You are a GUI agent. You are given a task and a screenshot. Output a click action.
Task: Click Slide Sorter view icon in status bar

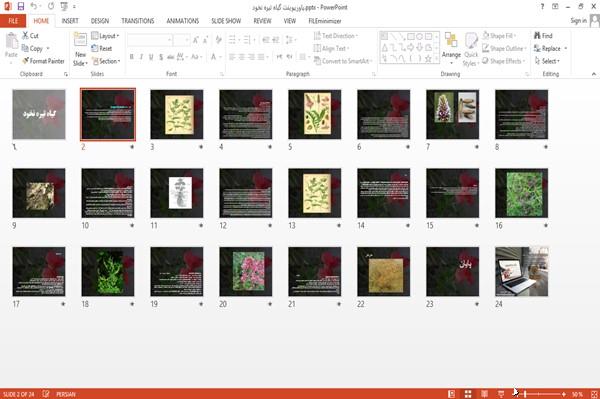(x=468, y=394)
